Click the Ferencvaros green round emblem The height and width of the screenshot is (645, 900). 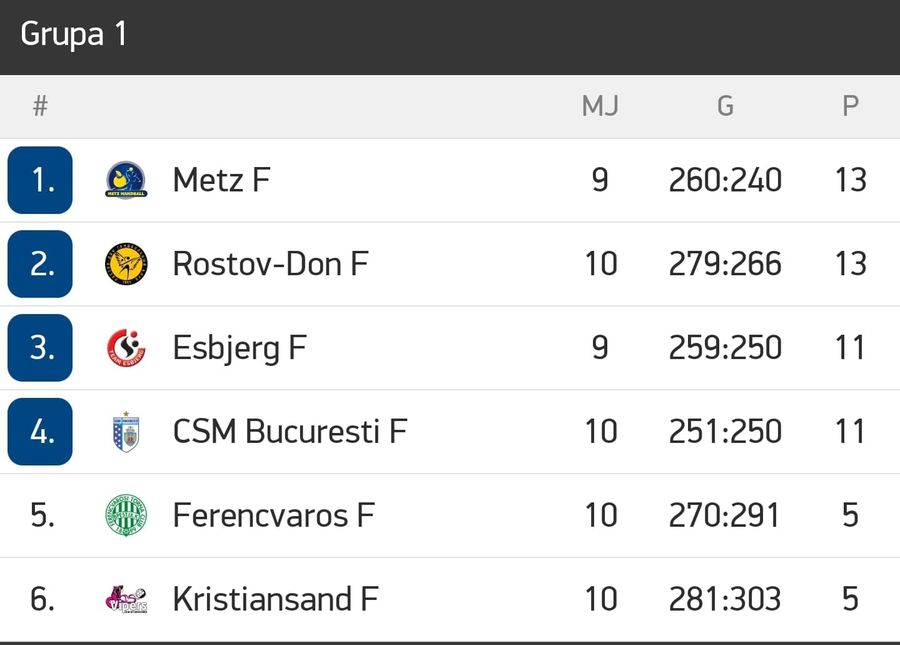[126, 515]
